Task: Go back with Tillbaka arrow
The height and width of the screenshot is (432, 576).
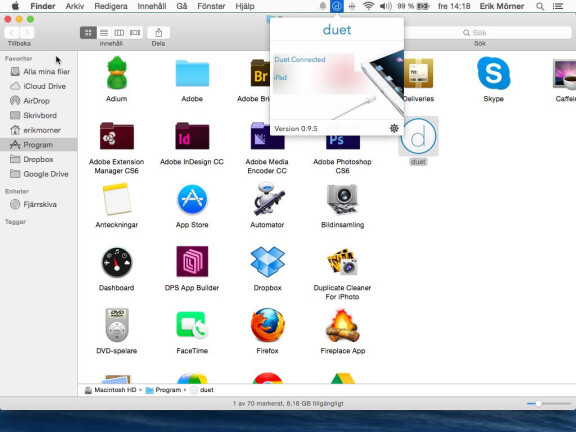Action: click(x=12, y=33)
